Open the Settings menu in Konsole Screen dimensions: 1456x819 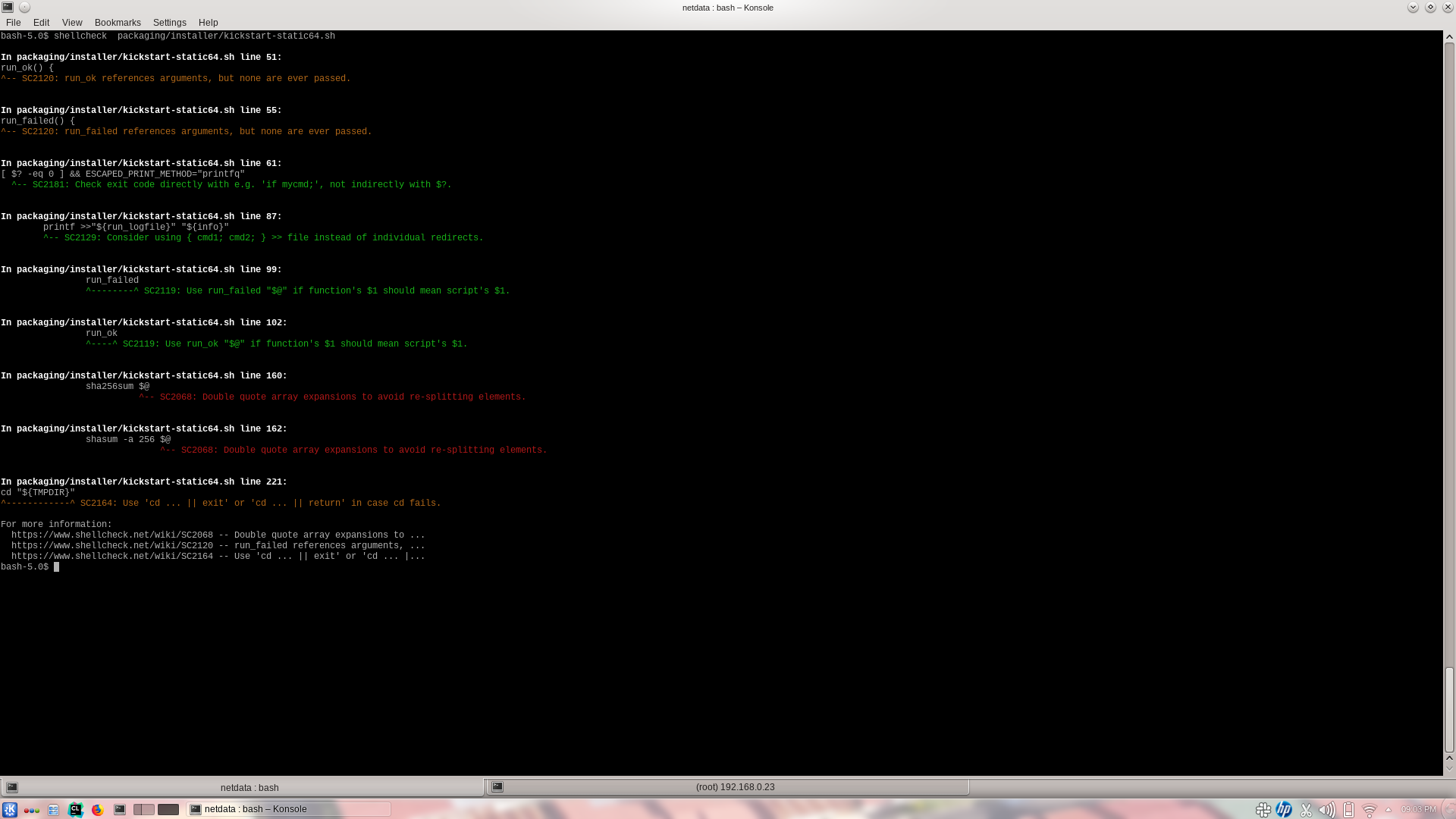pyautogui.click(x=169, y=22)
